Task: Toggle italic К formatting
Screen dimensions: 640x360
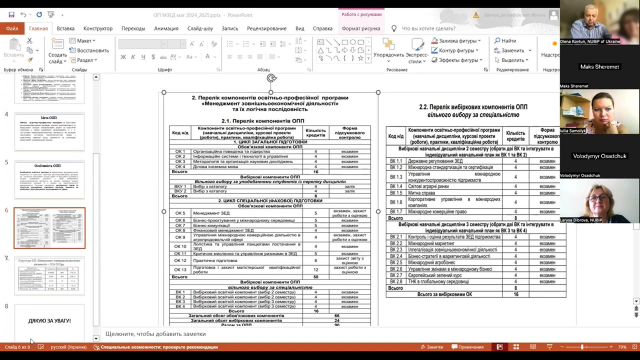Action: tap(133, 57)
